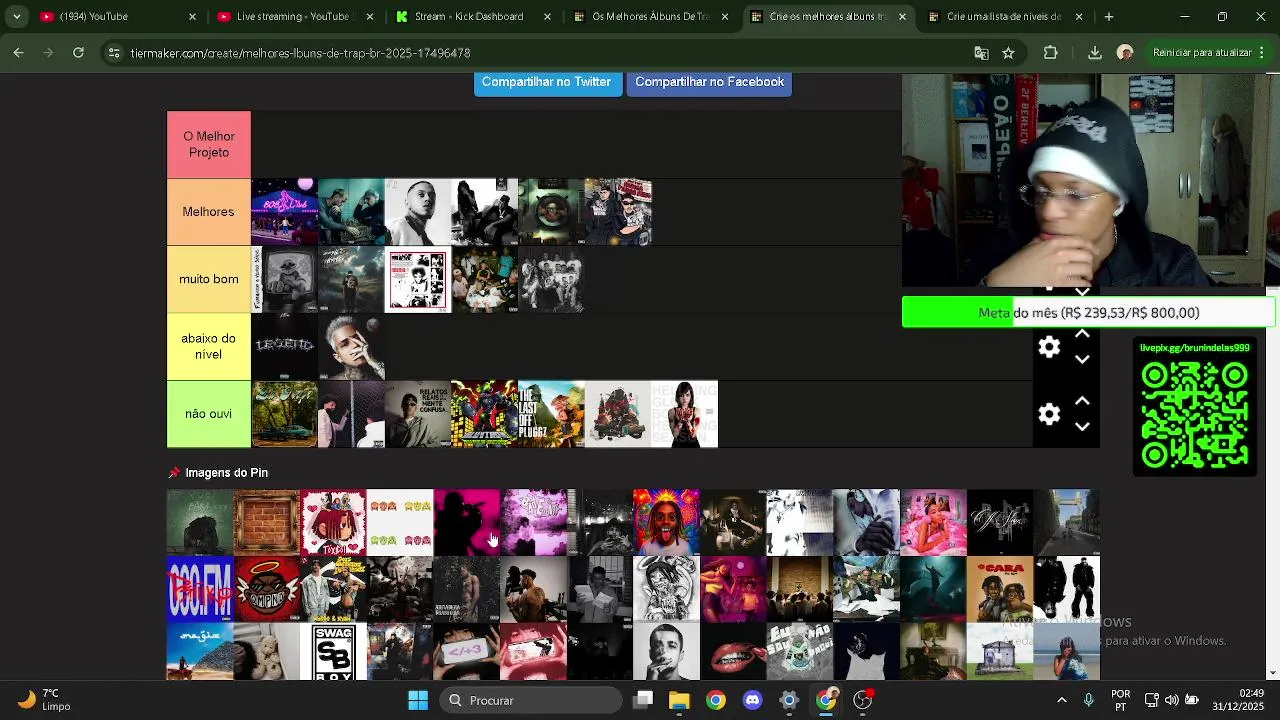Open Chrome three-dot menu

point(1264,53)
